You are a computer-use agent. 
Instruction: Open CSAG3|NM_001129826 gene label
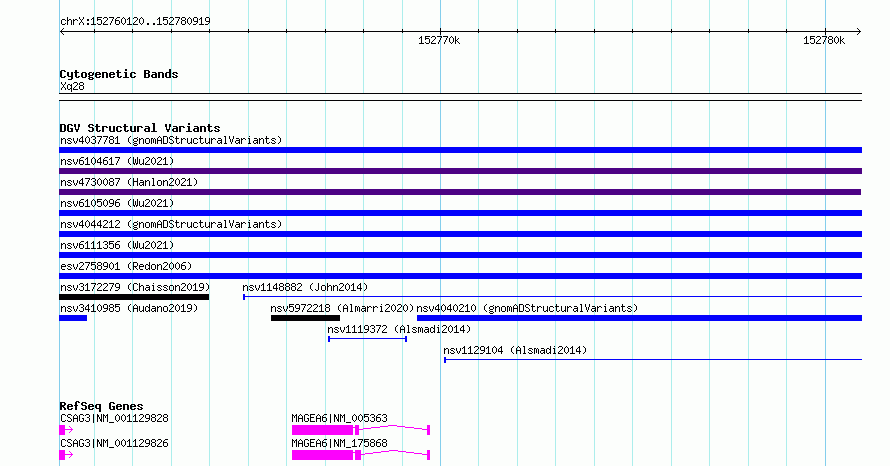click(x=114, y=443)
